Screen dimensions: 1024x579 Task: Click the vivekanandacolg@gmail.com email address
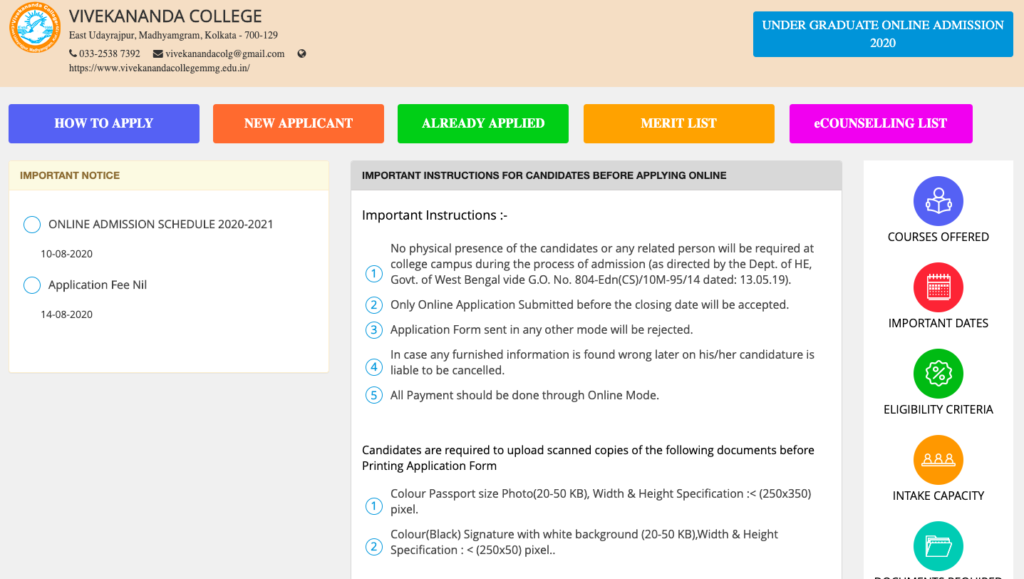click(225, 54)
